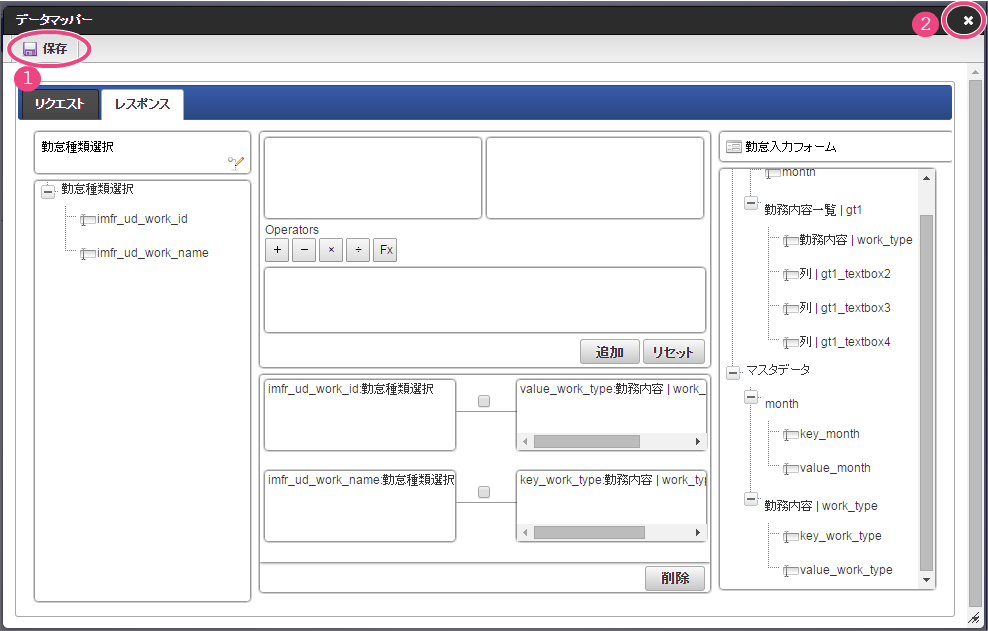Click the save floppy disk icon
Image resolution: width=988 pixels, height=631 pixels.
click(30, 49)
